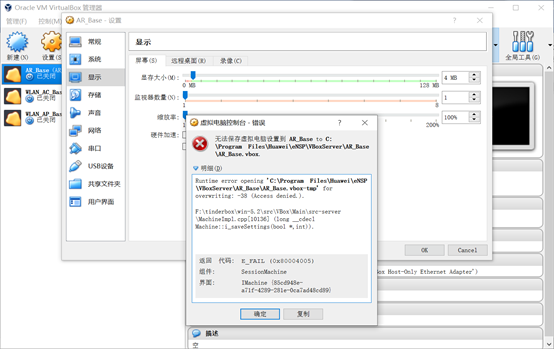
Task: Open toolbar dropdown arrow right of settings dialog
Action: point(496,45)
